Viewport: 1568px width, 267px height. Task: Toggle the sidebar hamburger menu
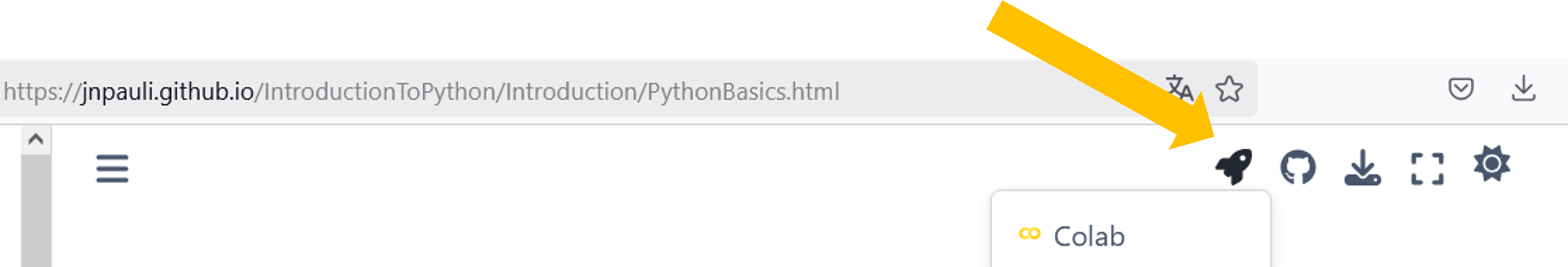click(x=112, y=169)
